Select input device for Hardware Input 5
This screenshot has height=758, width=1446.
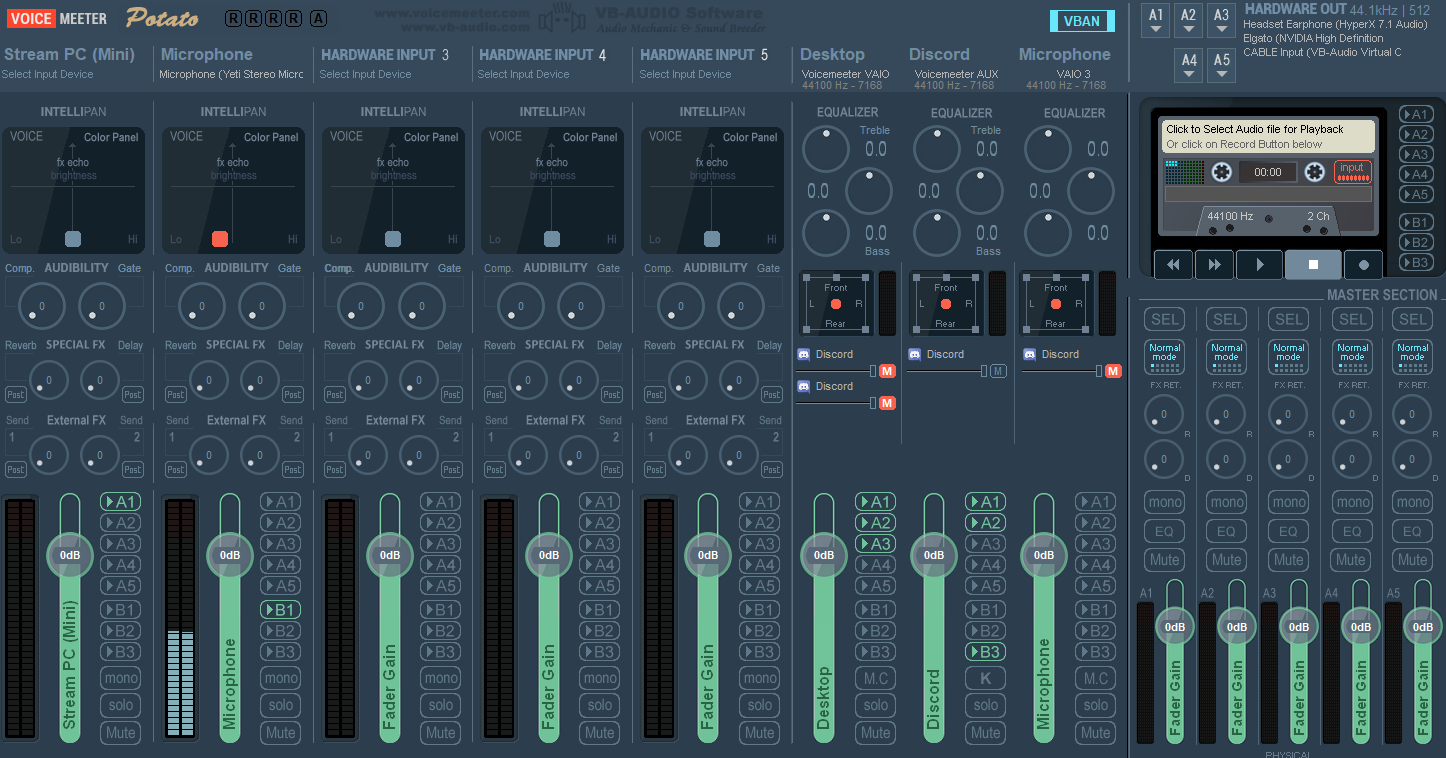click(685, 75)
